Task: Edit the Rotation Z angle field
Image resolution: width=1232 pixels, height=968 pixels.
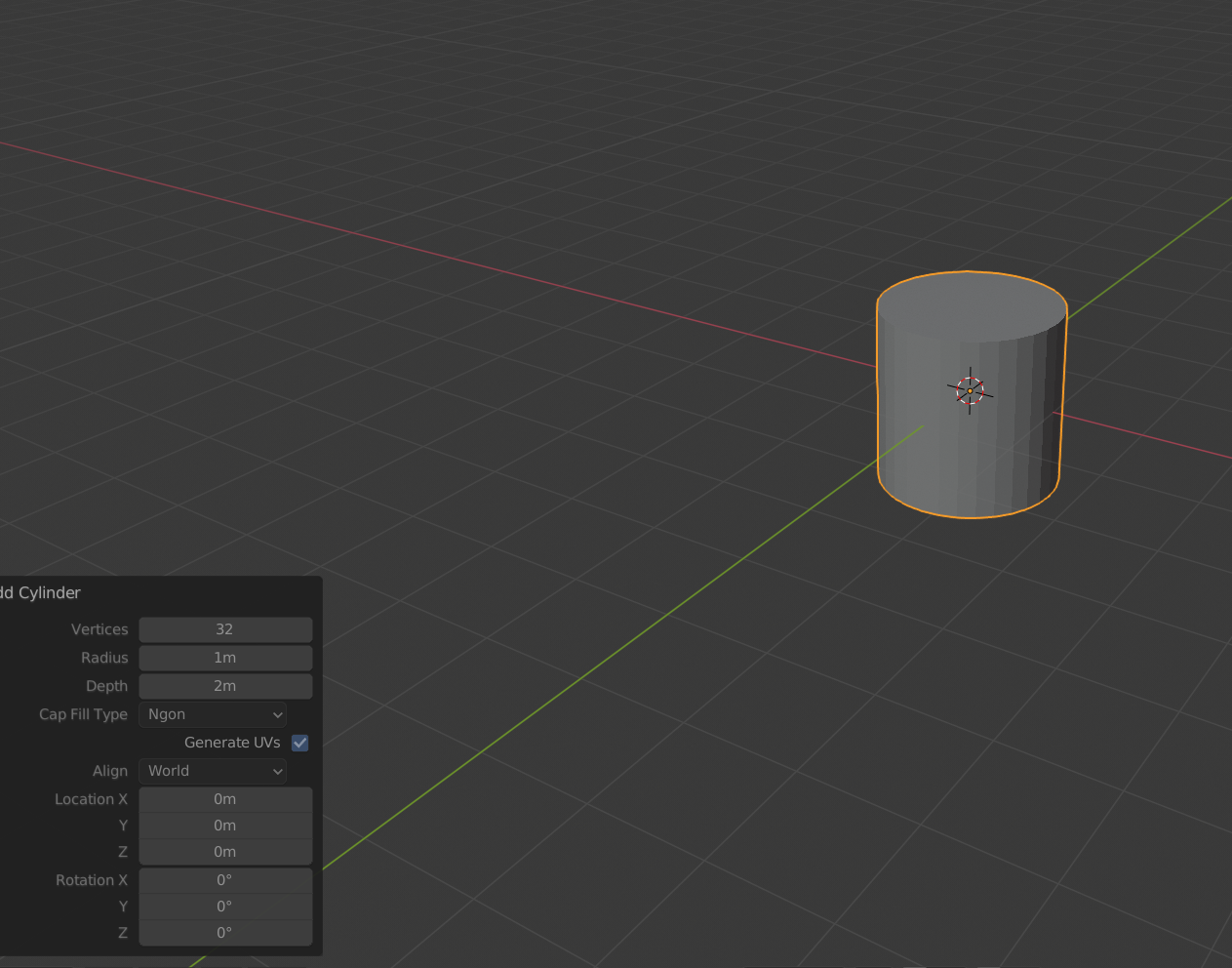Action: (225, 932)
